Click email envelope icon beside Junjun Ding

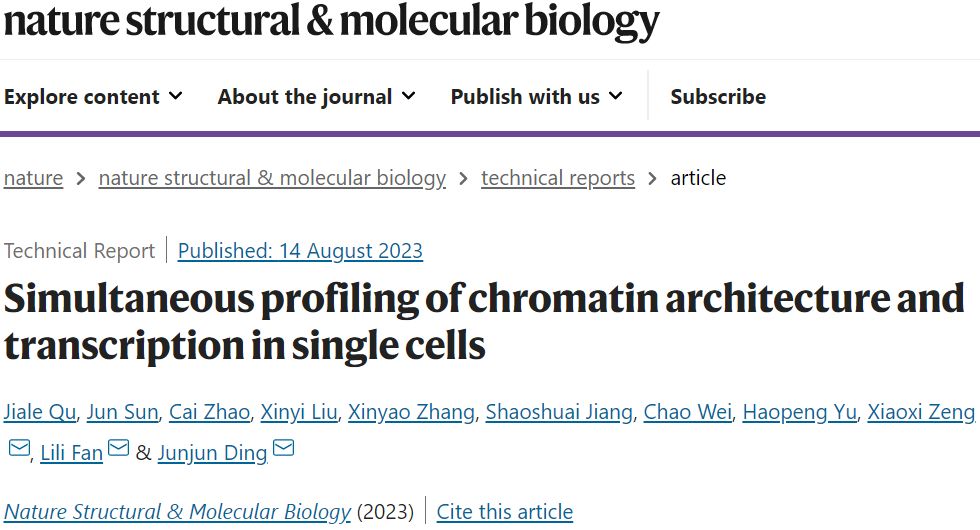coord(283,448)
